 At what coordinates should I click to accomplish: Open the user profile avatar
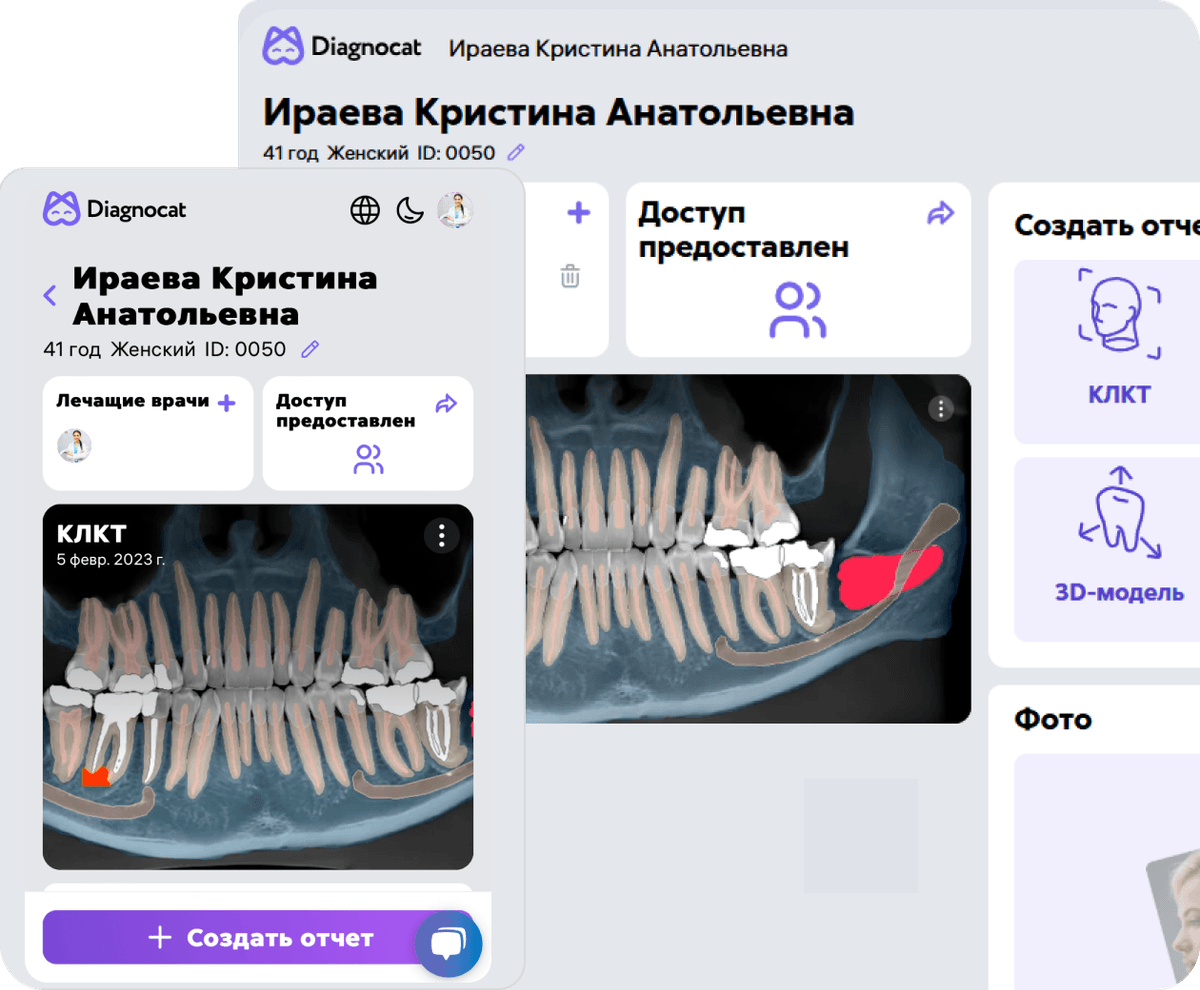click(x=455, y=210)
